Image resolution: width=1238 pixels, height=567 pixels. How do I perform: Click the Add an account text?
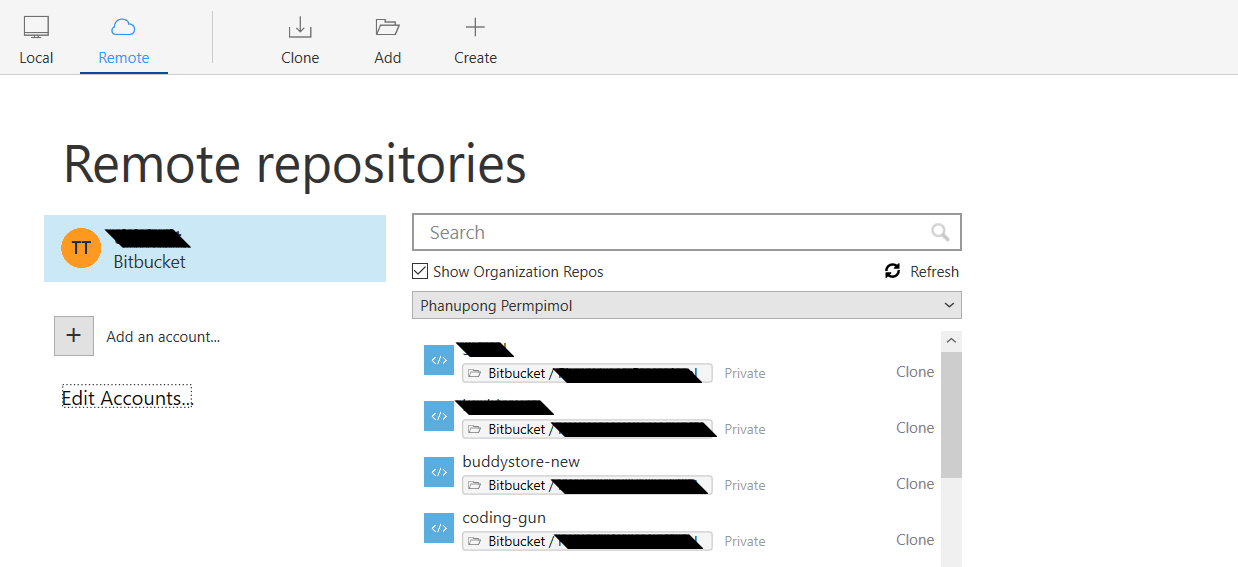[x=163, y=337]
